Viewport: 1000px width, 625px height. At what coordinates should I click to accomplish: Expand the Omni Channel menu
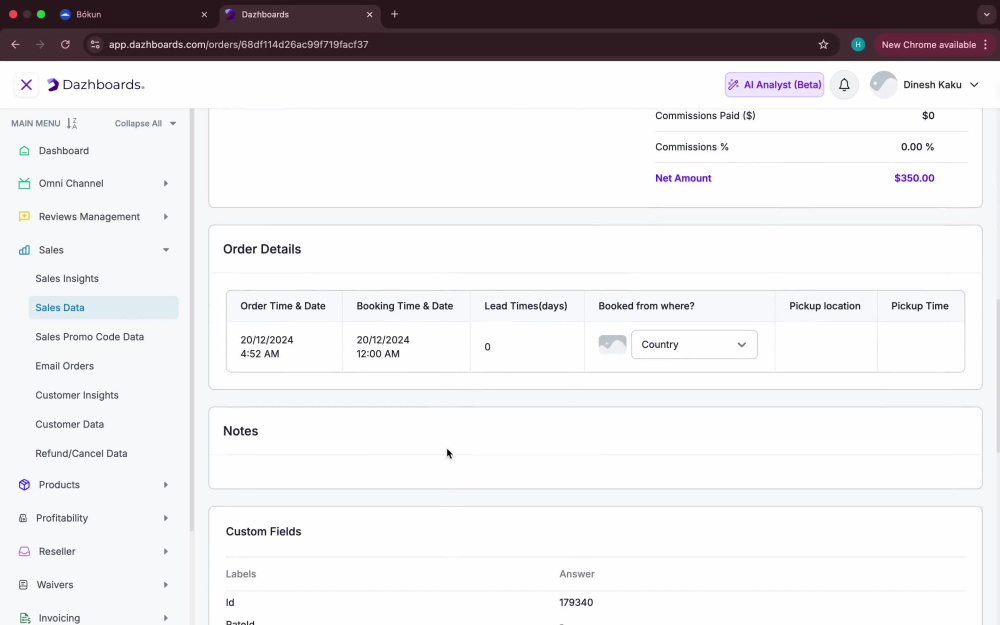pyautogui.click(x=166, y=184)
